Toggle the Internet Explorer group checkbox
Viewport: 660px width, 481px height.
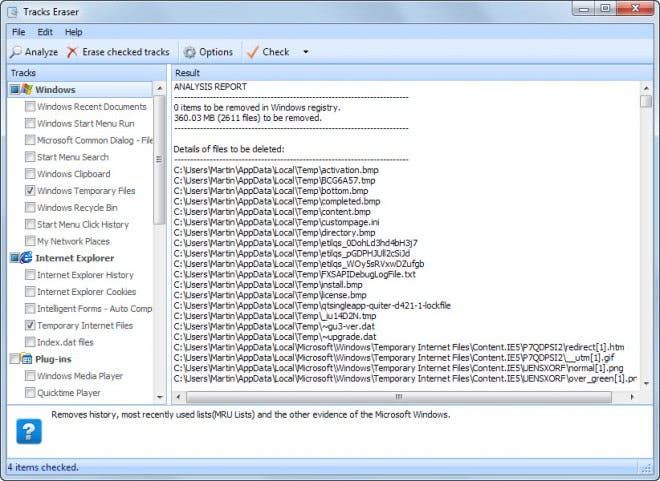click(15, 258)
